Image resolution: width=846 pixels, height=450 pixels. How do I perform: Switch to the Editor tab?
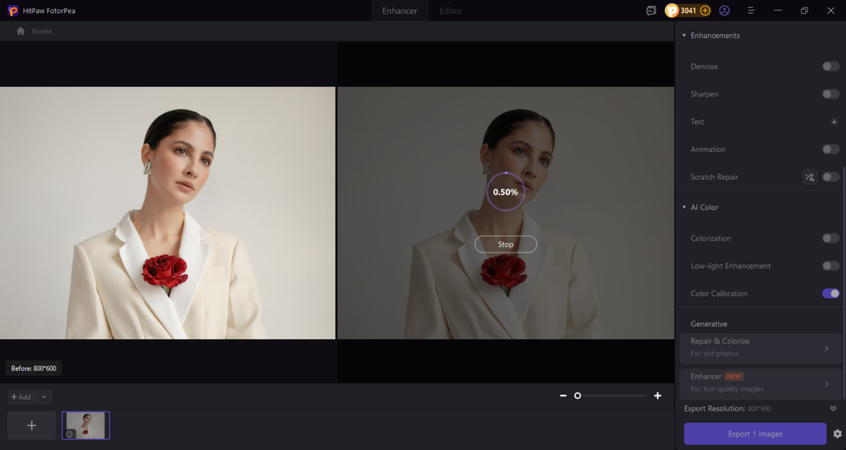[x=451, y=11]
